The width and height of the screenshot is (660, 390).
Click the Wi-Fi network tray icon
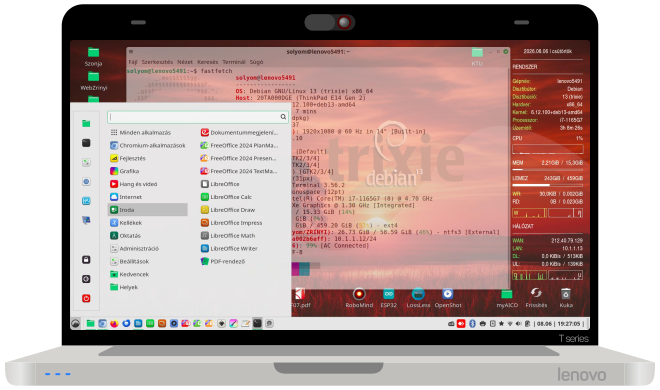[510, 324]
